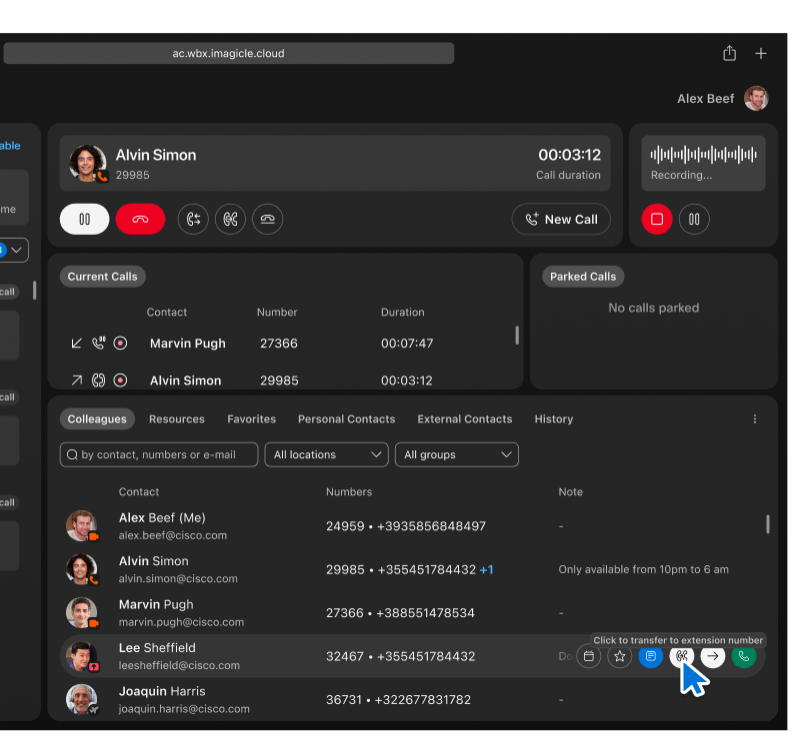The image size is (798, 746).
Task: Click the blind transfer icon in call controls
Action: pyautogui.click(x=231, y=219)
